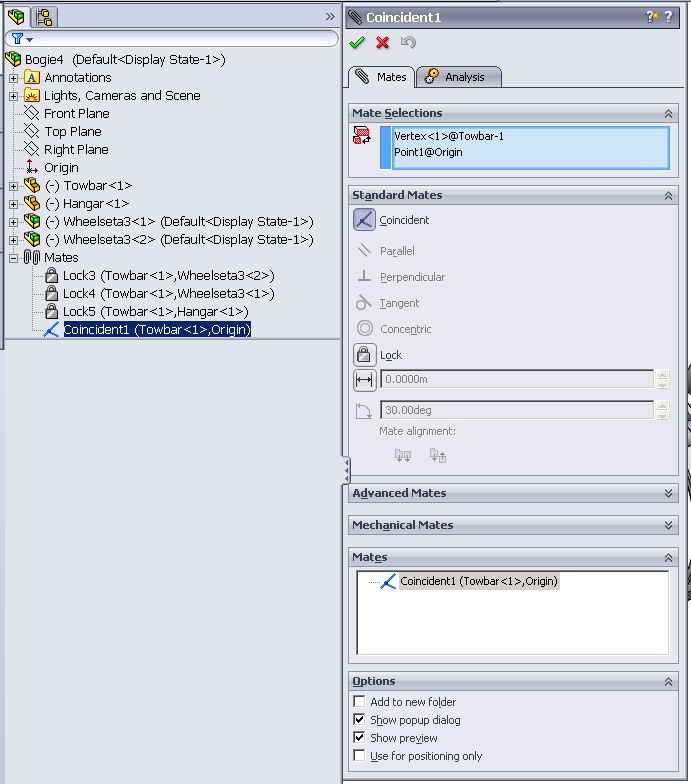Select Point1@Origin in selection box
Viewport: 691px width, 784px height.
point(428,152)
